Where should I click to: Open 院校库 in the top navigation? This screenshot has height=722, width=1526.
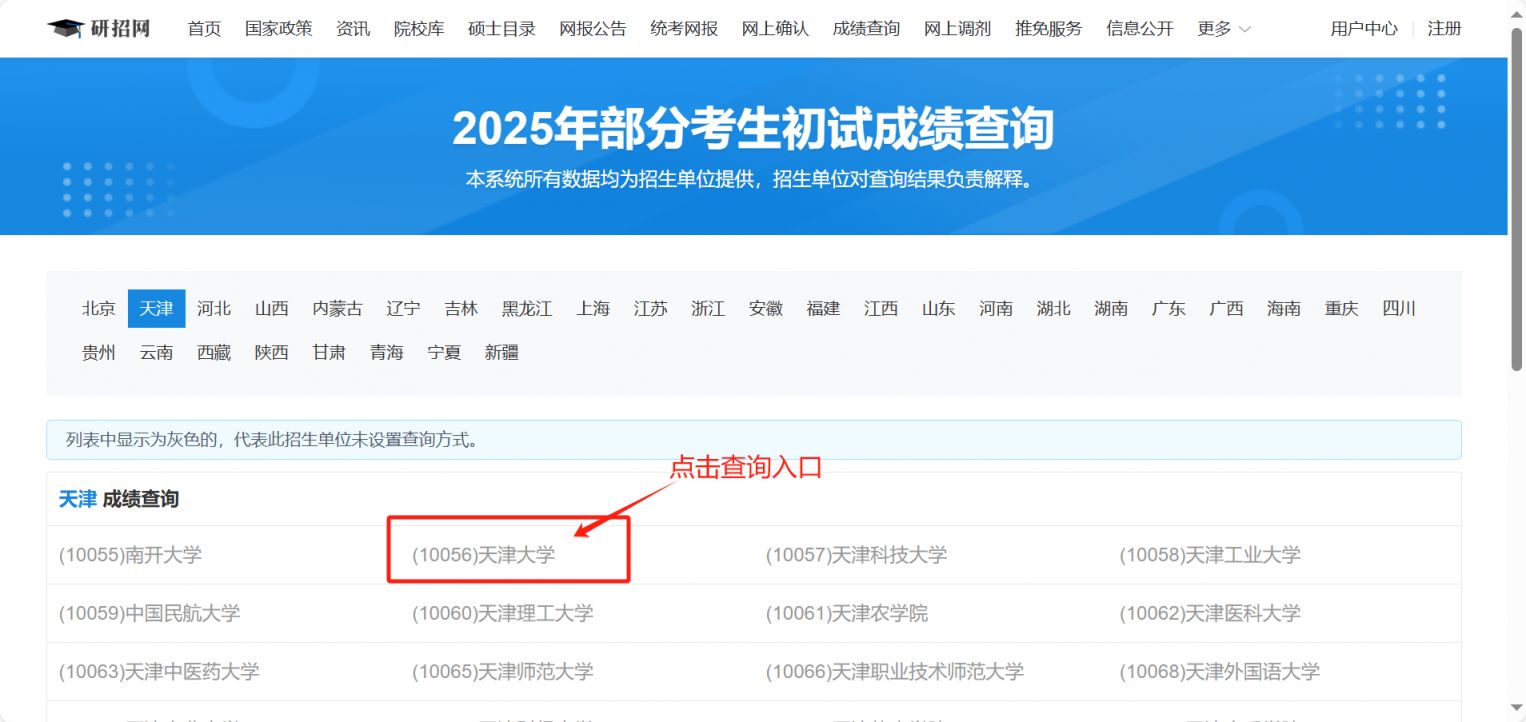[x=419, y=29]
